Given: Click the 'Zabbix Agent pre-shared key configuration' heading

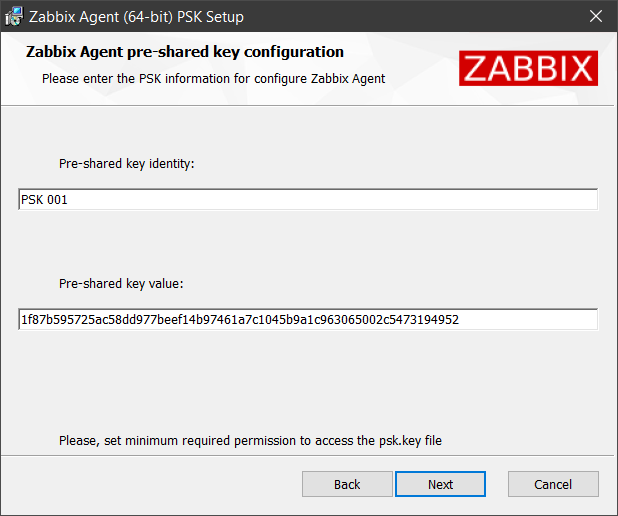Looking at the screenshot, I should coord(185,52).
